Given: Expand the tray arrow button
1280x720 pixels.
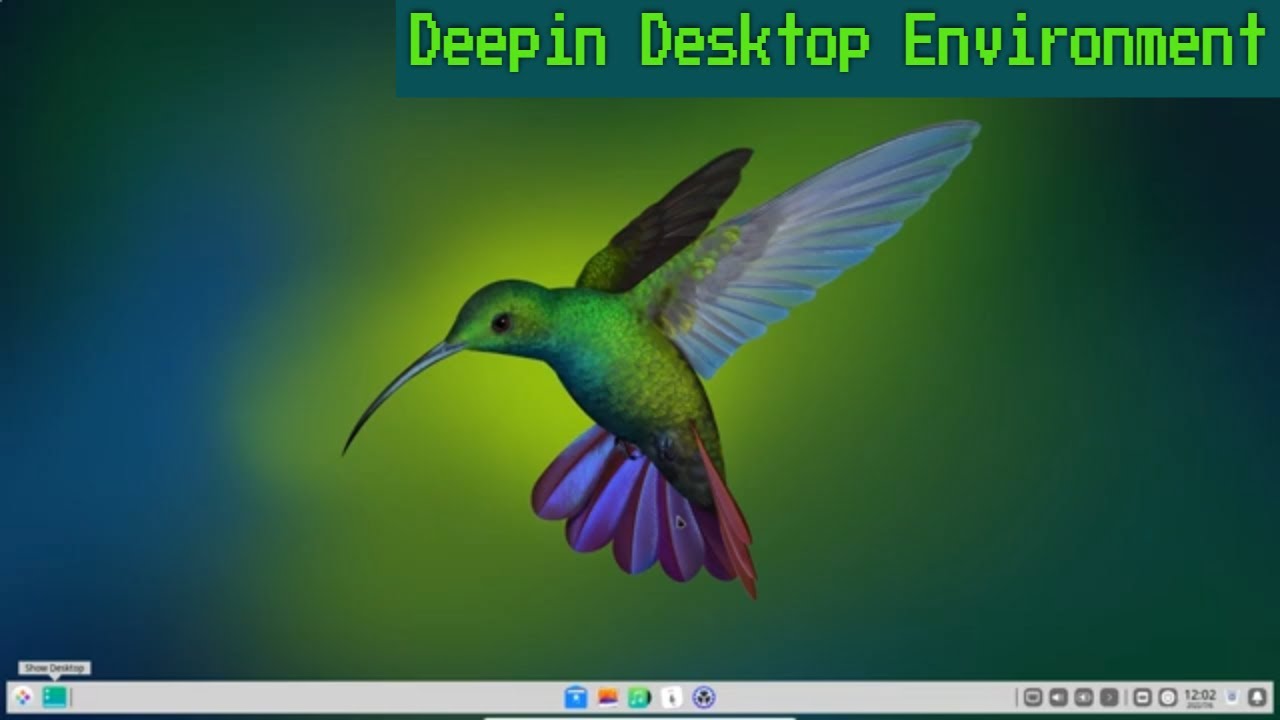Looking at the screenshot, I should pyautogui.click(x=1109, y=697).
